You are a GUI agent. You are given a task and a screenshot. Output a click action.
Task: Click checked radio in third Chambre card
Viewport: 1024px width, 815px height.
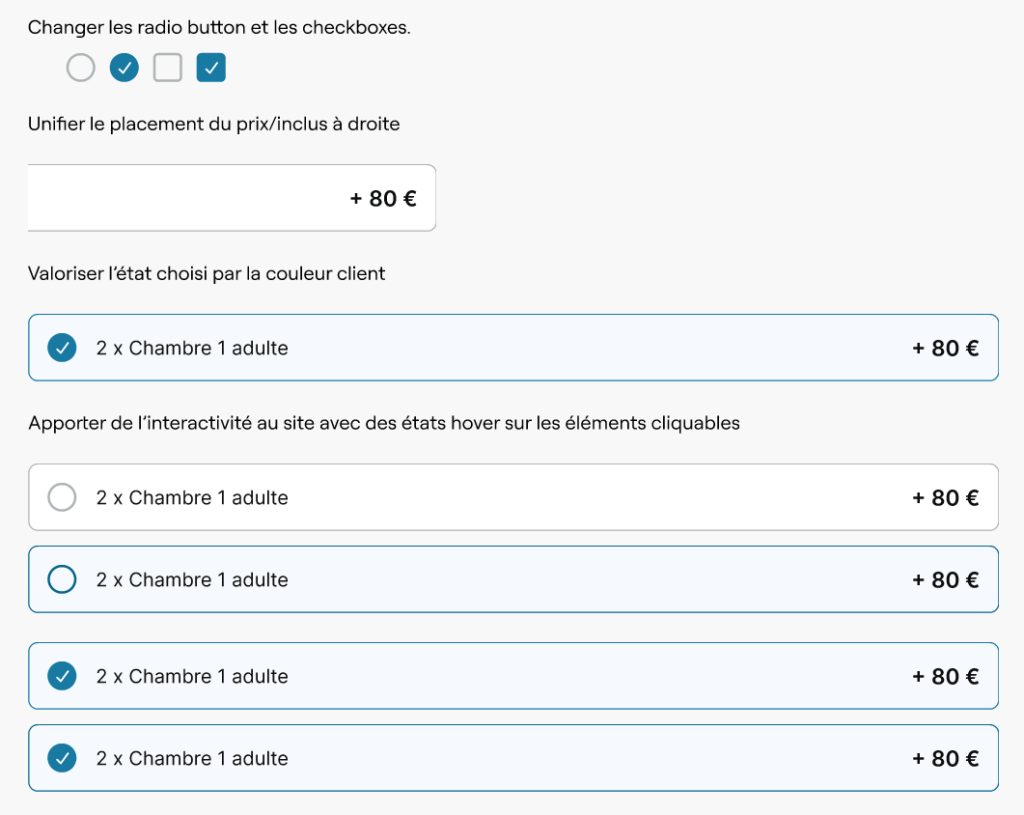click(62, 676)
